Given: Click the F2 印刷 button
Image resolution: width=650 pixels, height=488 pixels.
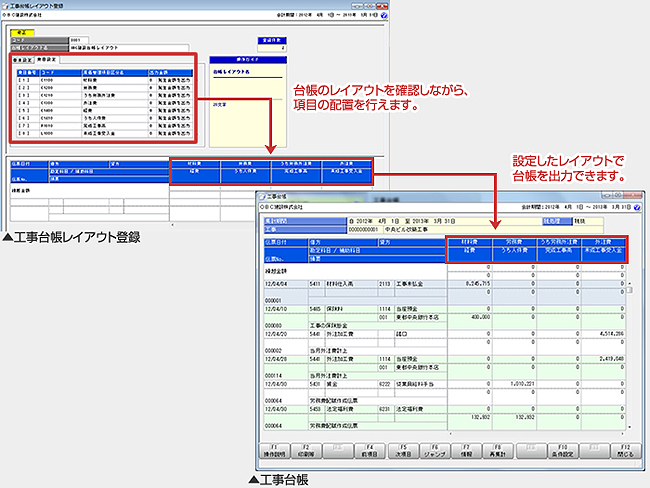Looking at the screenshot, I should tap(306, 451).
